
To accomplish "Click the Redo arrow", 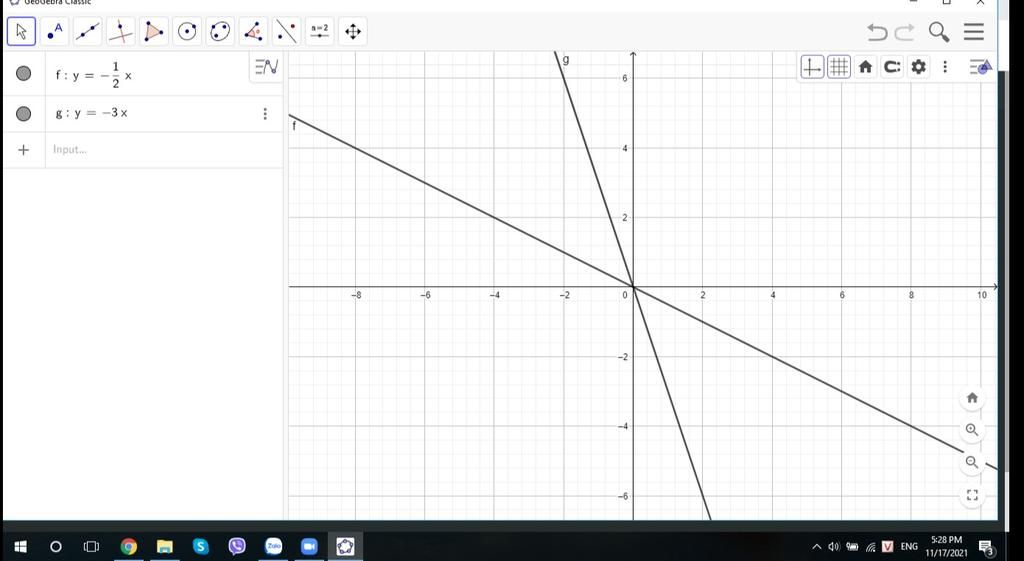I will 904,32.
